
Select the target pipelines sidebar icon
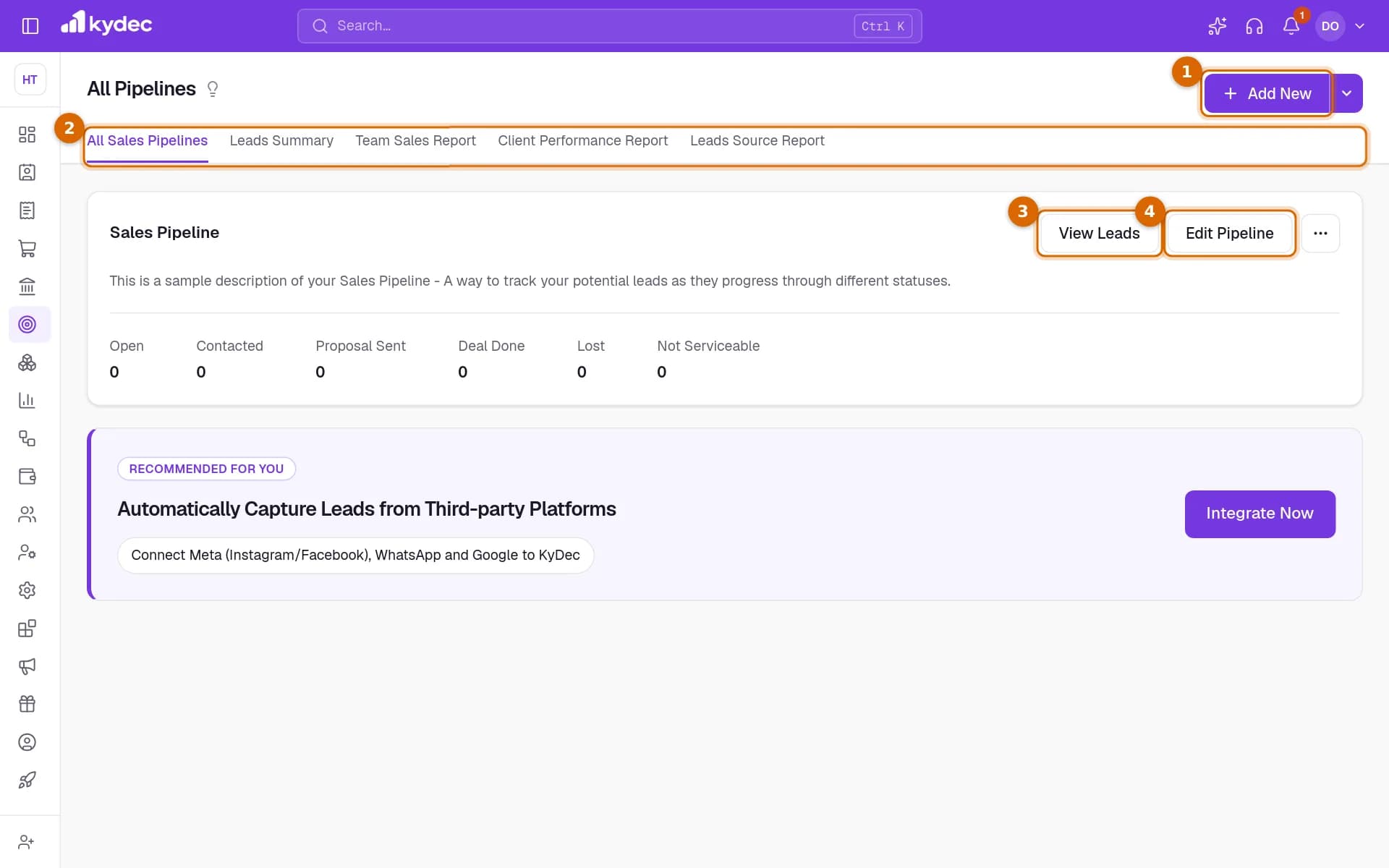[x=27, y=324]
